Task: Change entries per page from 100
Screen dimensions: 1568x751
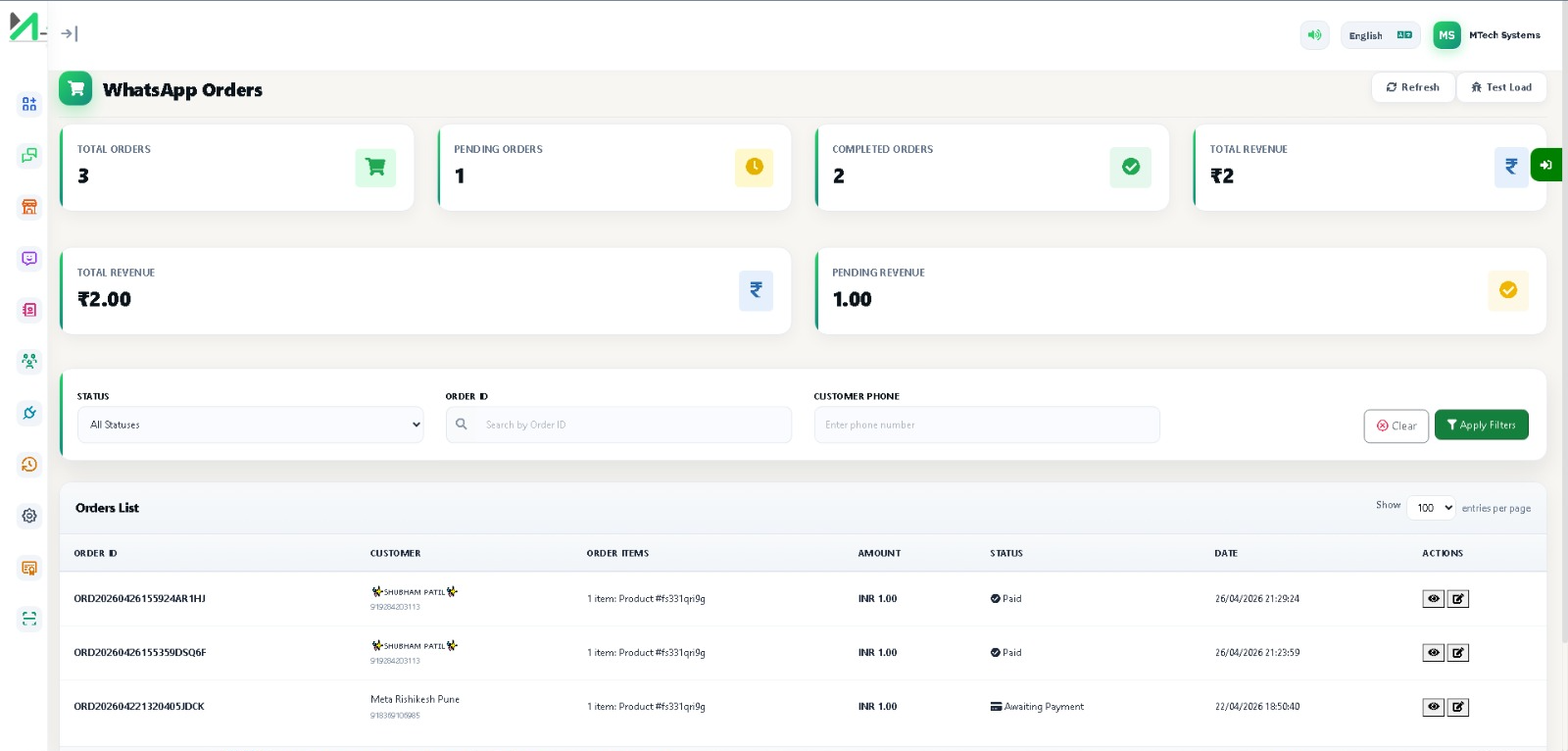Action: pos(1432,508)
